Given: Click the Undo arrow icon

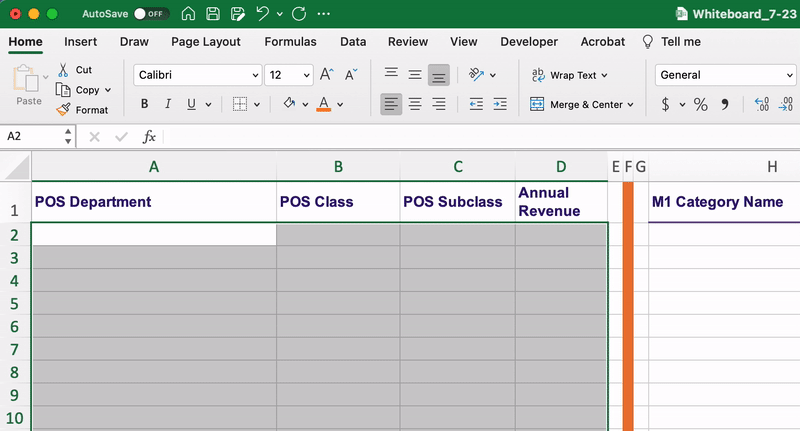Looking at the screenshot, I should tap(262, 14).
